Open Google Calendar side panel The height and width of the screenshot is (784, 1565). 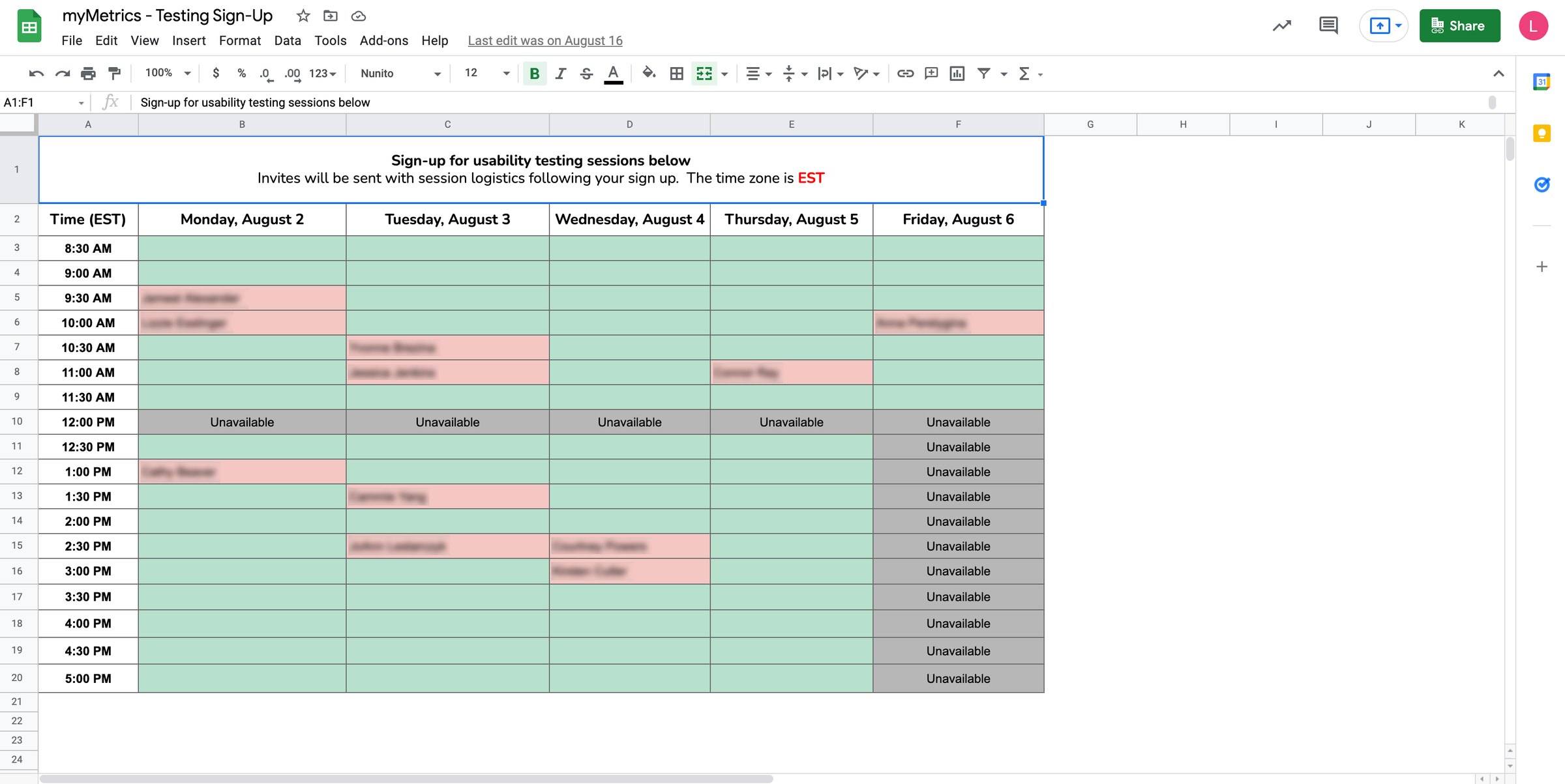(x=1542, y=82)
